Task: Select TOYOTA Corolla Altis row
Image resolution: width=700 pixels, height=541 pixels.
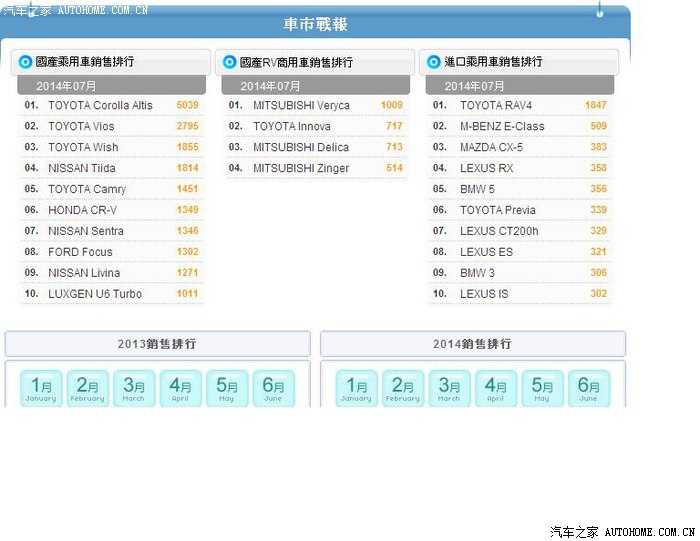Action: [111, 105]
